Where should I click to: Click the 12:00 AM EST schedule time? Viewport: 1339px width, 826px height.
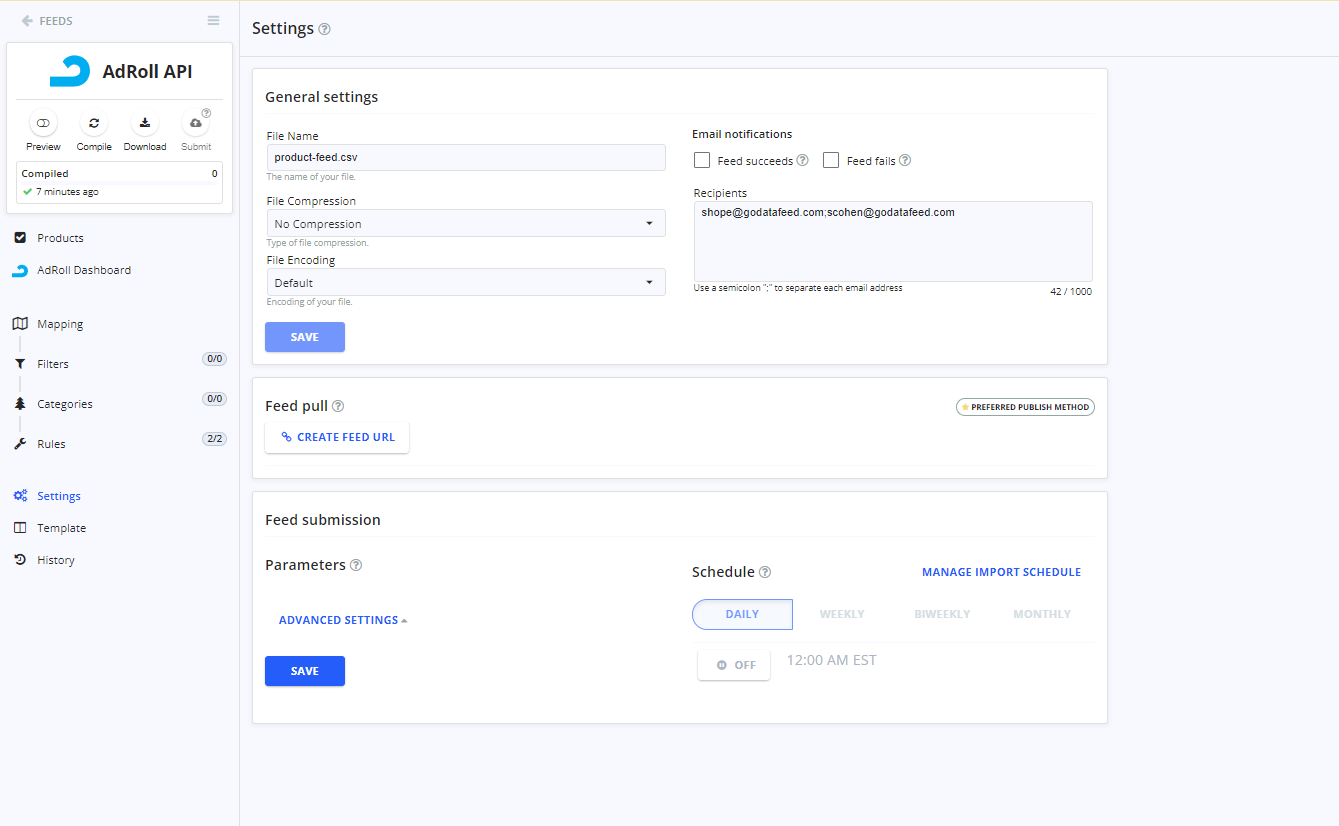tap(832, 660)
